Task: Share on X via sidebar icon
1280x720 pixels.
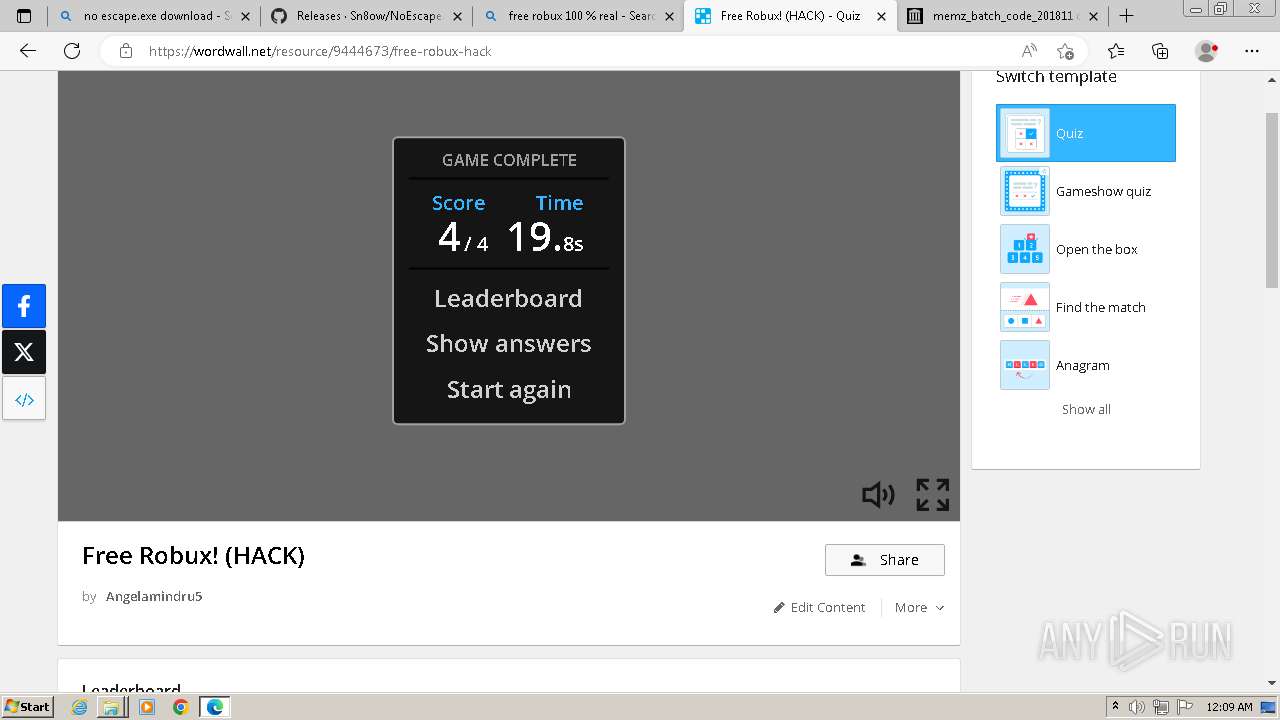Action: (24, 352)
